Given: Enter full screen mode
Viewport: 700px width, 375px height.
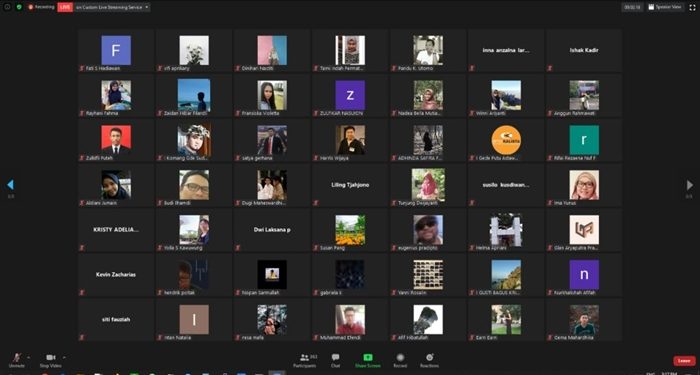Looking at the screenshot, I should pyautogui.click(x=693, y=7).
